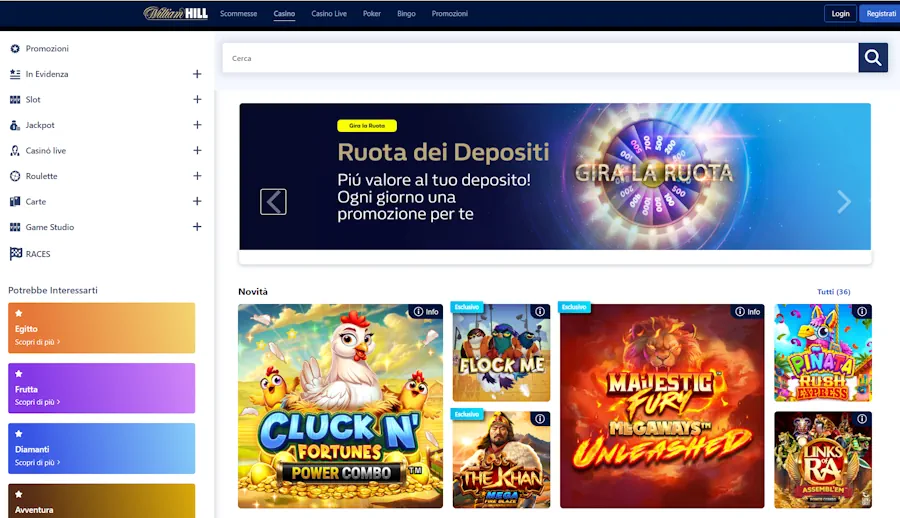The height and width of the screenshot is (518, 900).
Task: Open the Bingo top menu item
Action: [x=406, y=14]
